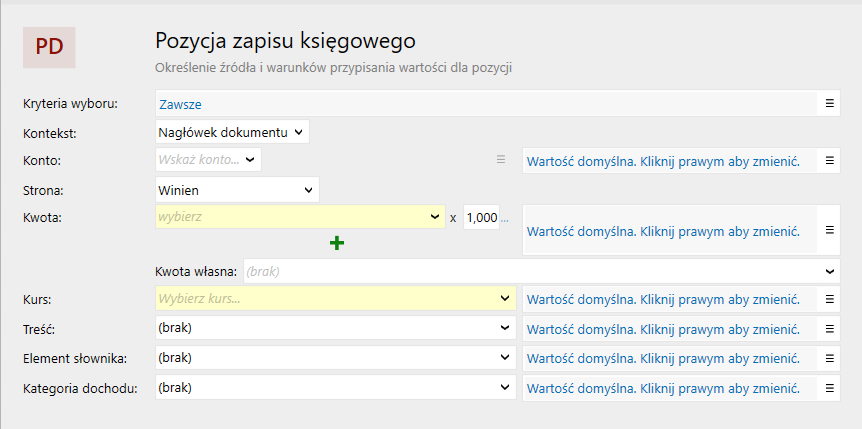Click hamburger menu on Kwota row

(828, 230)
